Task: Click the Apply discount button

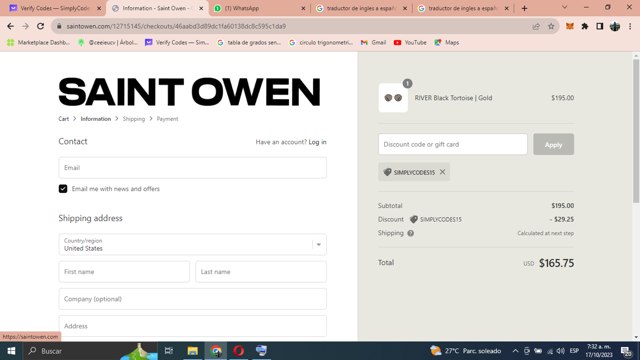Action: [x=553, y=144]
